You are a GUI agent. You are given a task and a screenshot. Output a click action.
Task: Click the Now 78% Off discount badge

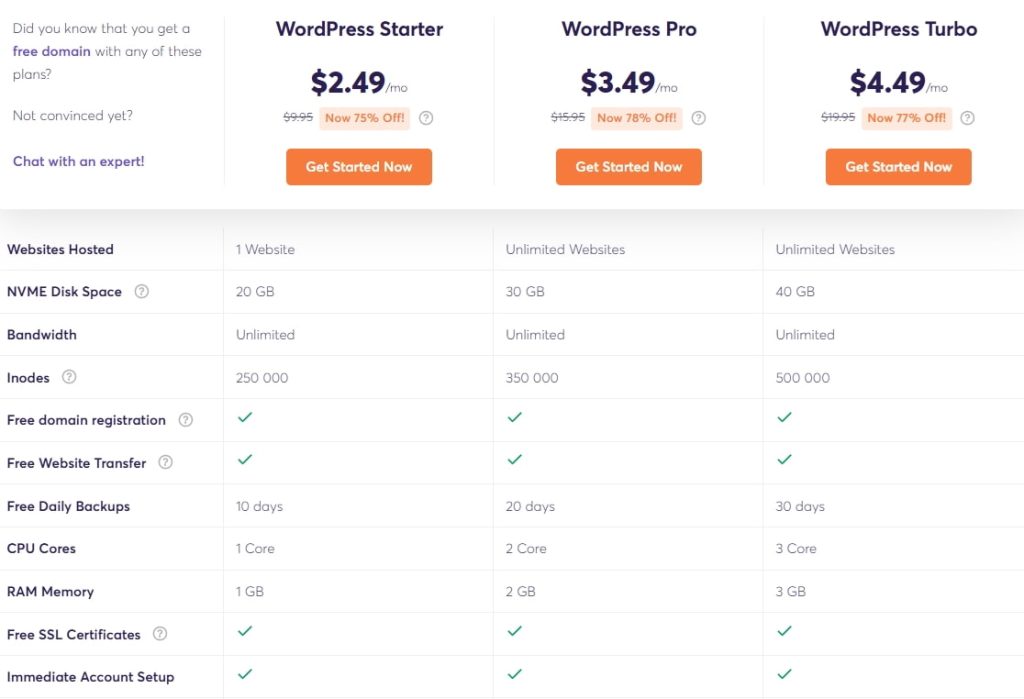(x=637, y=118)
